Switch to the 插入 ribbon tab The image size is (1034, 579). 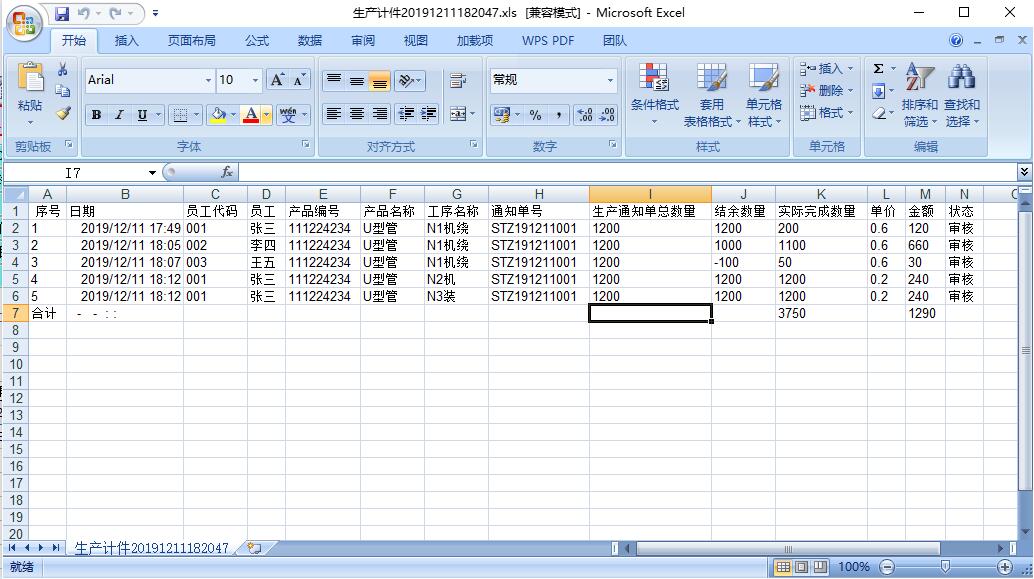[127, 41]
